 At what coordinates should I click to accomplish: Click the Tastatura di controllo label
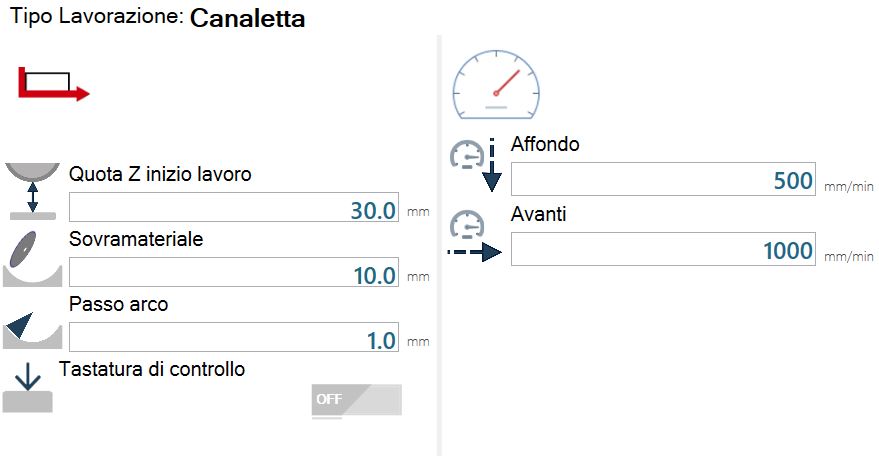tap(152, 369)
